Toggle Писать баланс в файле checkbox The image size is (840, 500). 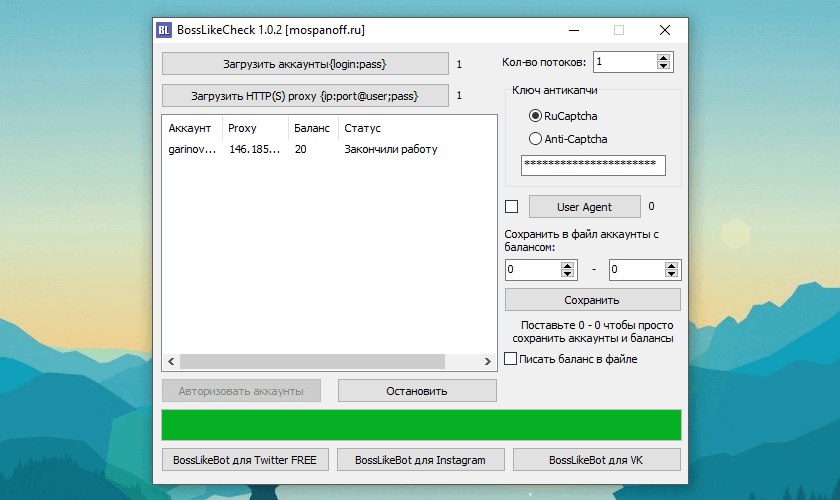click(511, 359)
